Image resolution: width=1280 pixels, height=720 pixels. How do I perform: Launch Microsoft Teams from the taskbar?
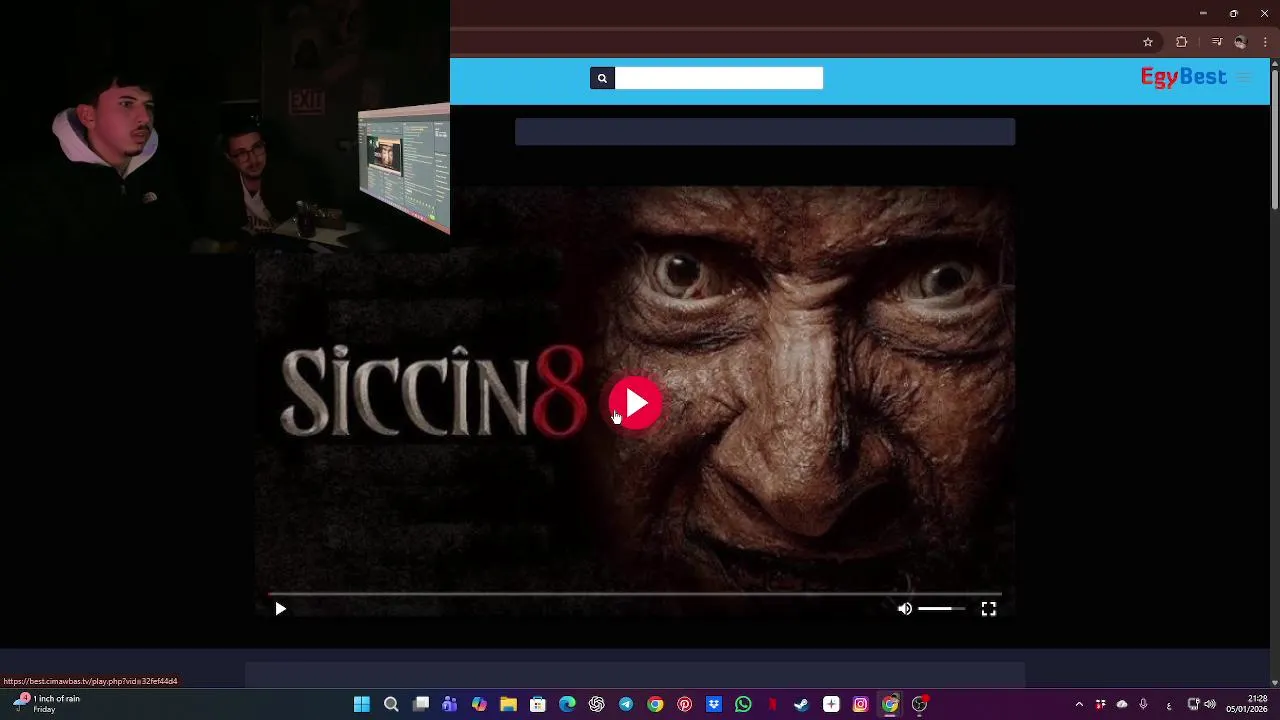click(x=450, y=704)
